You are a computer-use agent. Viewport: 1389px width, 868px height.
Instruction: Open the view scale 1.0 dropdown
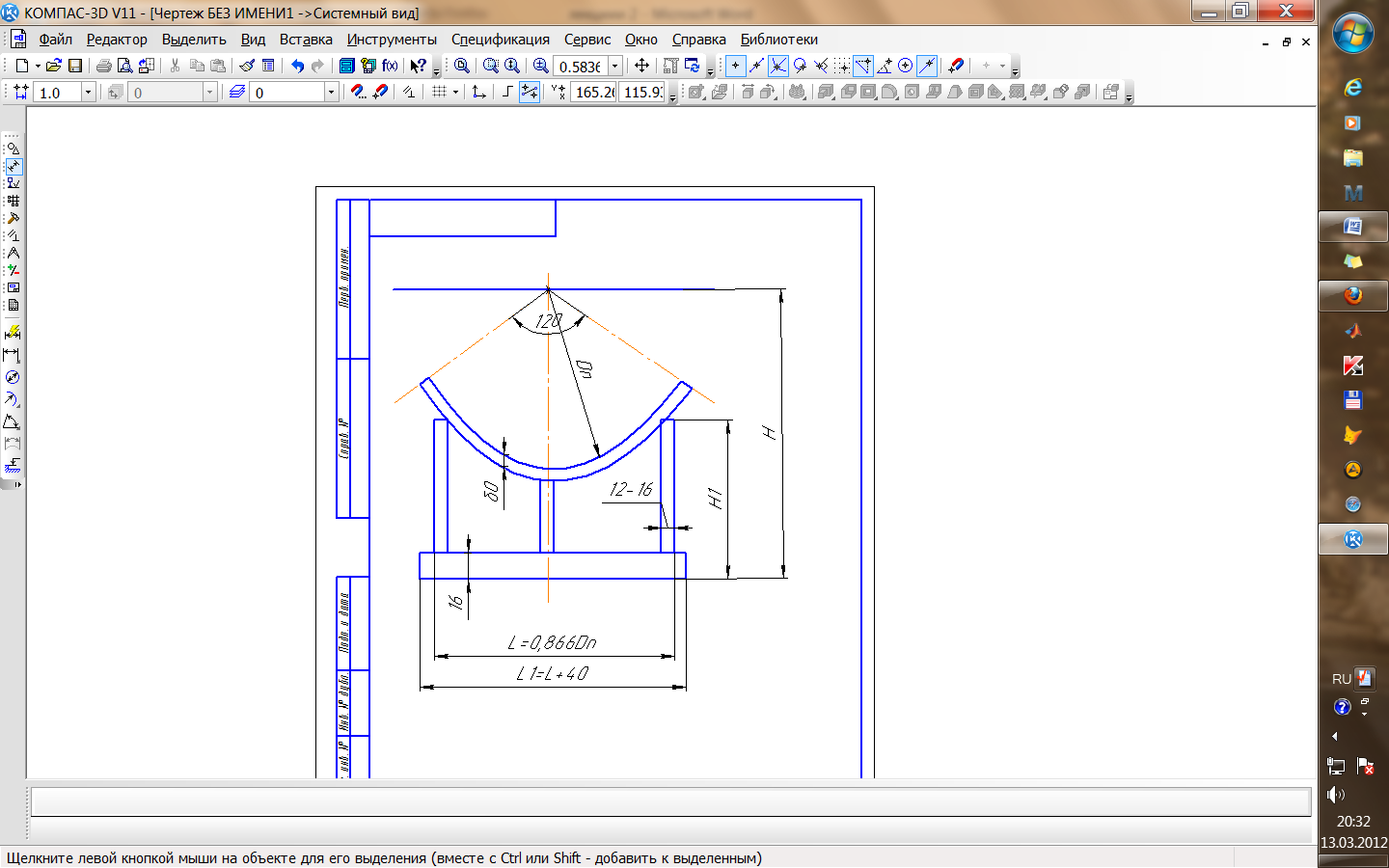[88, 92]
